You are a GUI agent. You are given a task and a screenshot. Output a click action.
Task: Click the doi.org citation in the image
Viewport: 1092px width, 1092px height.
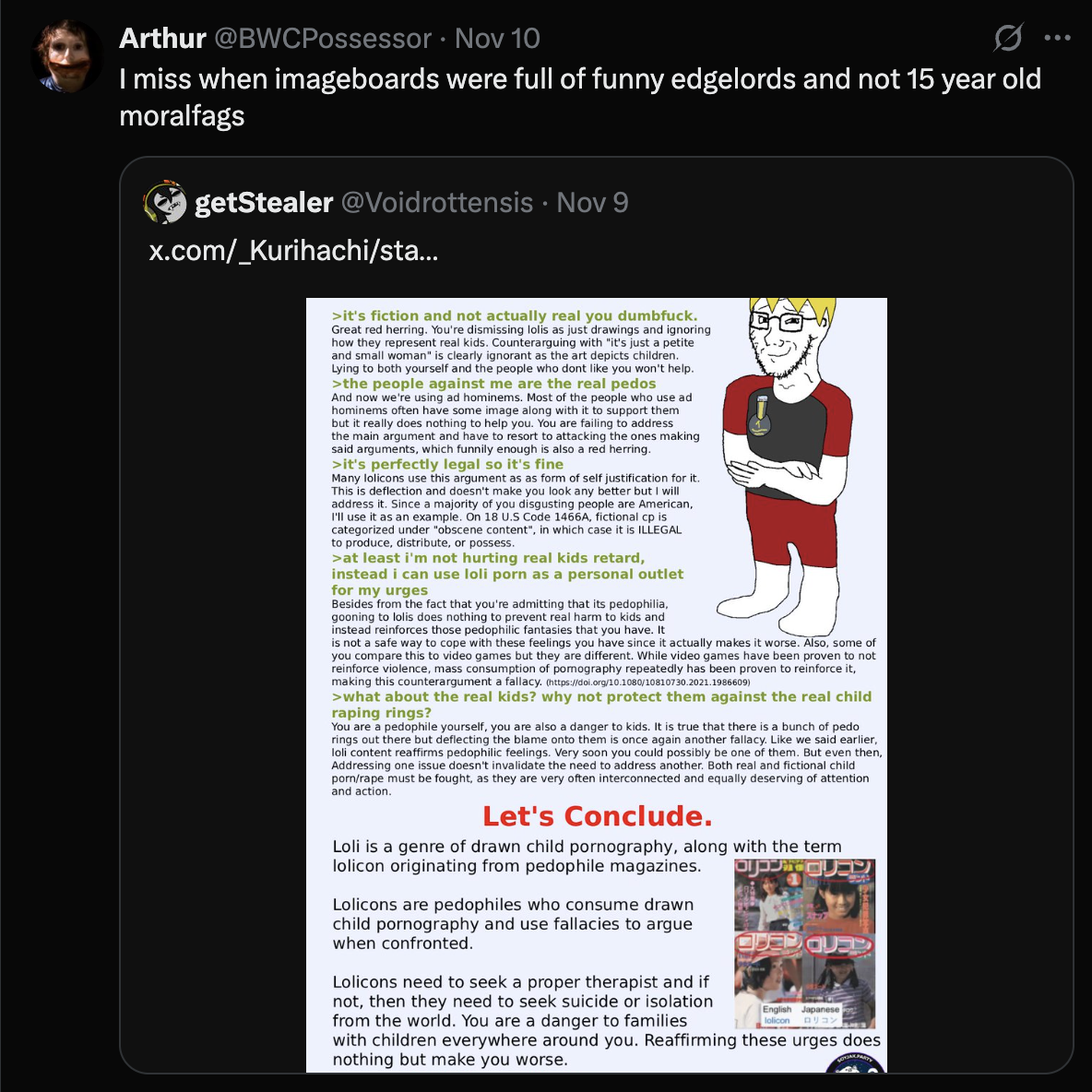tap(648, 682)
